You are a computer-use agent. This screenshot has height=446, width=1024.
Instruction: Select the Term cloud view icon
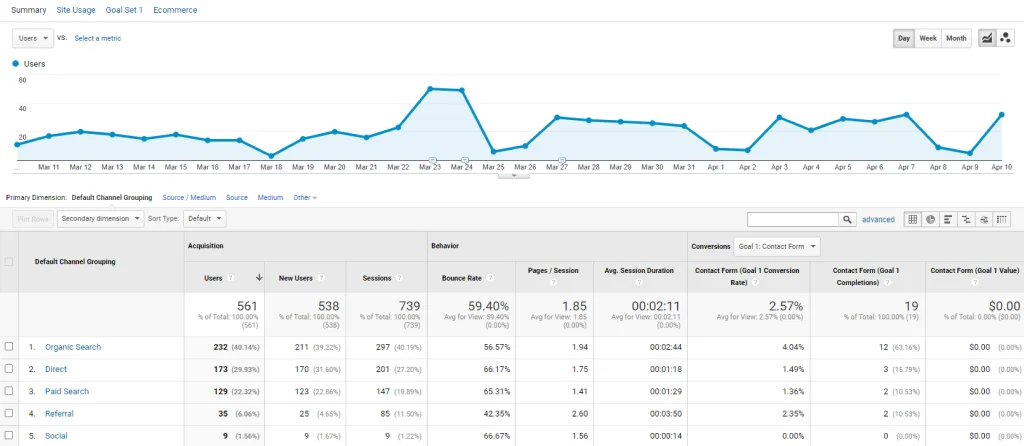point(984,219)
